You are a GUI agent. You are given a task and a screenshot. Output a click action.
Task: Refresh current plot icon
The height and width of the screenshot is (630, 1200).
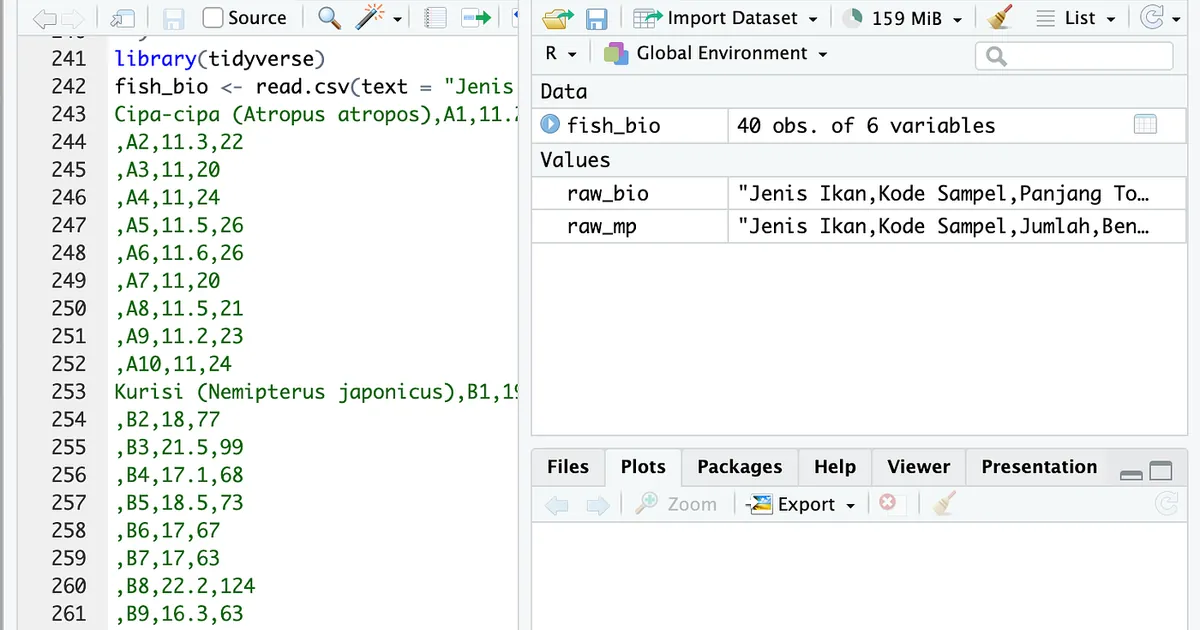pos(1165,504)
